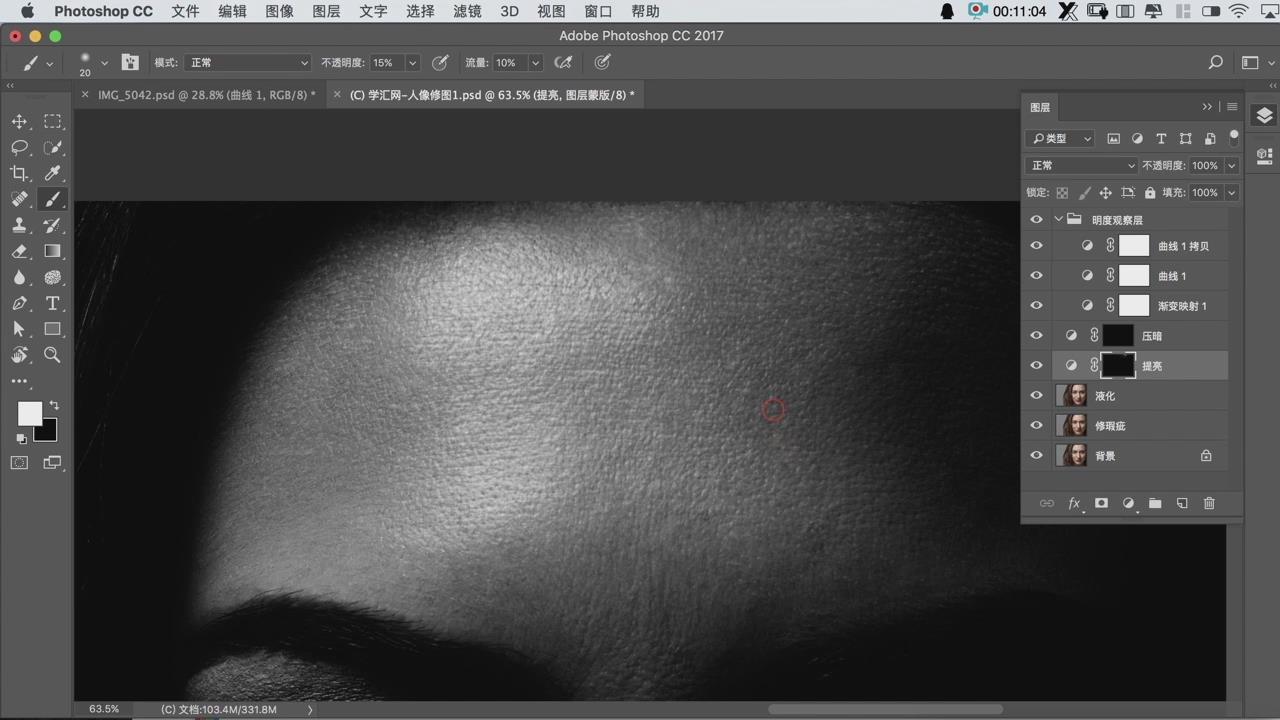This screenshot has height=720, width=1280.
Task: Open the layer blend mode dropdown
Action: point(1082,165)
